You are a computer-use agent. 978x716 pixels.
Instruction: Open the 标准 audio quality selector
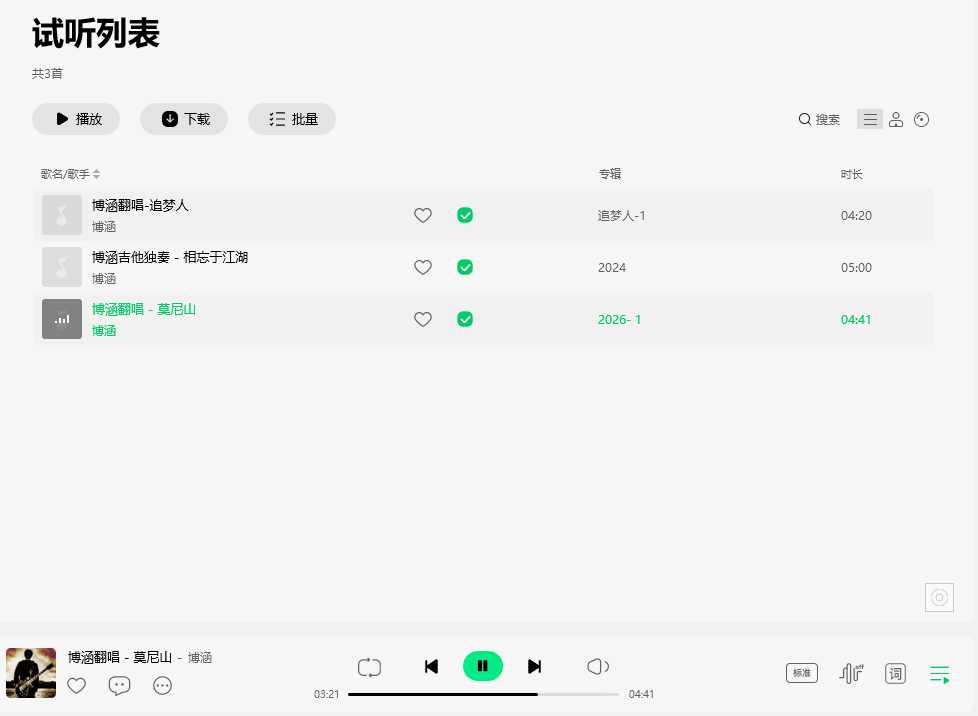[801, 673]
